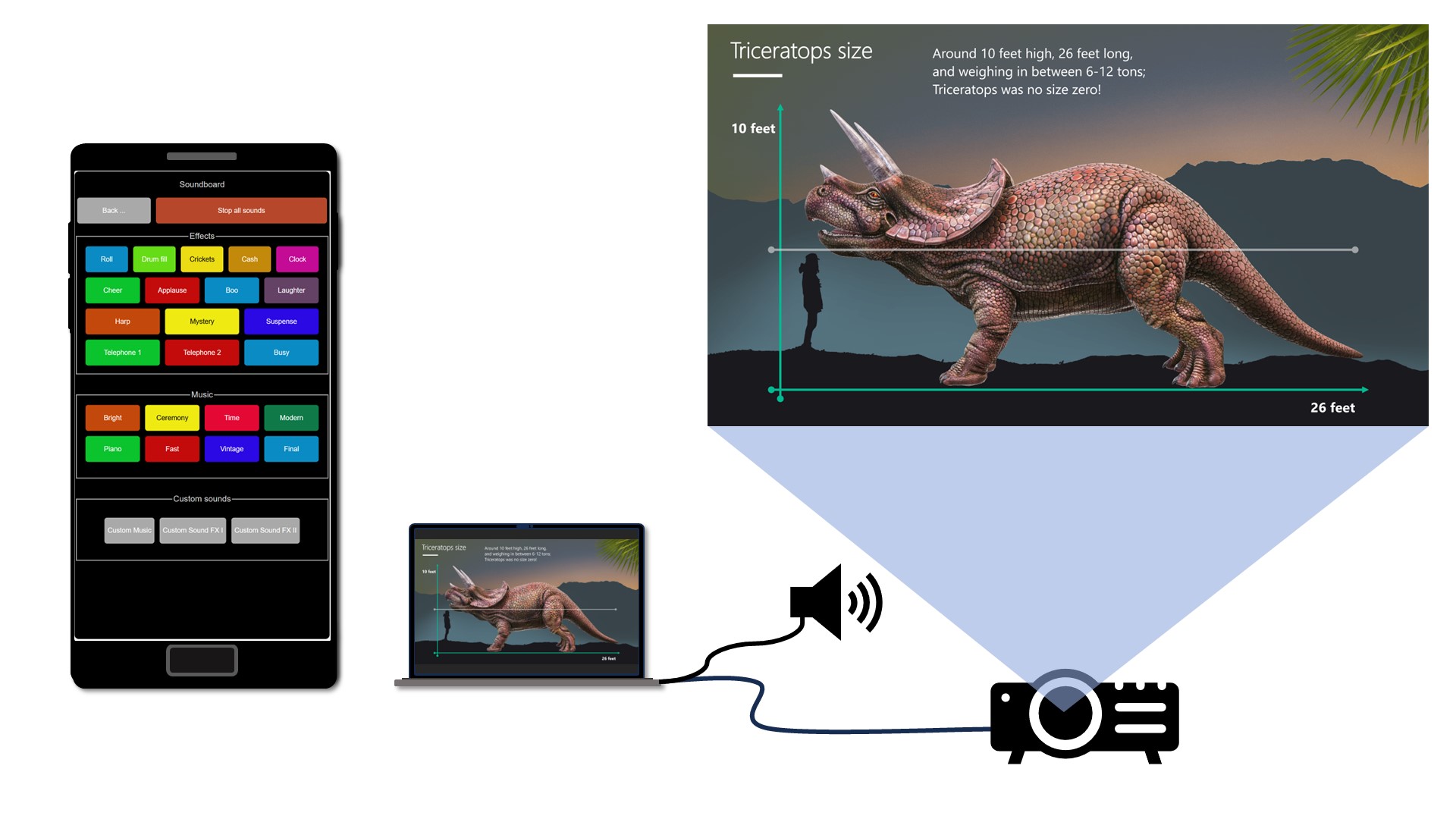The image size is (1456, 819).
Task: Select the Mystery music button
Action: [x=202, y=321]
